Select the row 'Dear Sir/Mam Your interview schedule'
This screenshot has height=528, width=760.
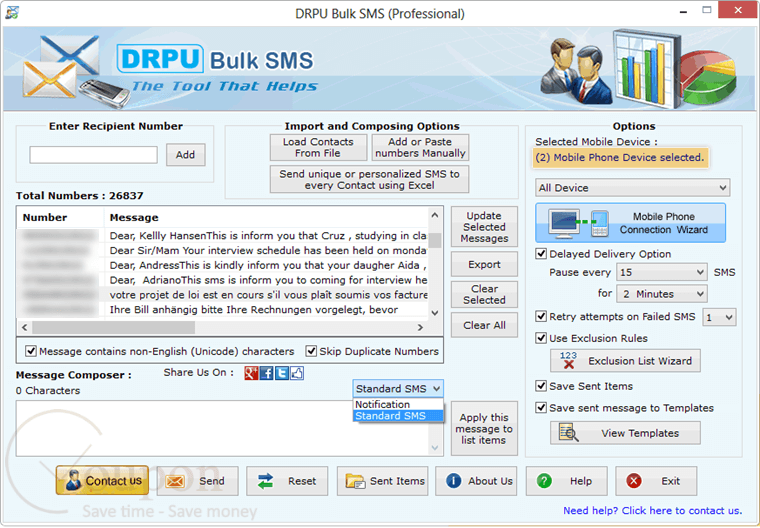223,250
